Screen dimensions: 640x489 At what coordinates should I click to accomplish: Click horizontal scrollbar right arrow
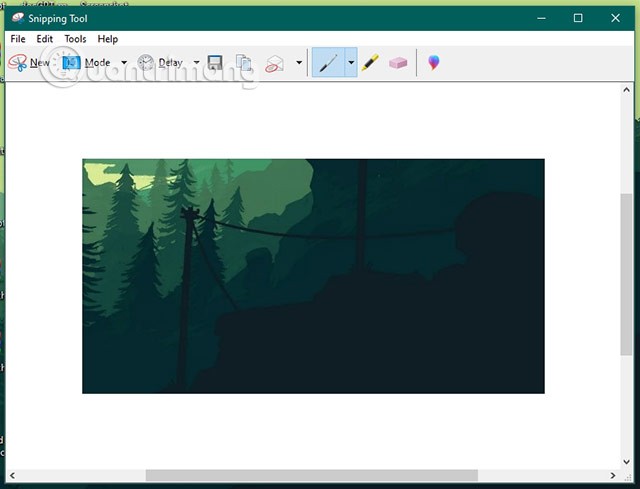tap(613, 476)
